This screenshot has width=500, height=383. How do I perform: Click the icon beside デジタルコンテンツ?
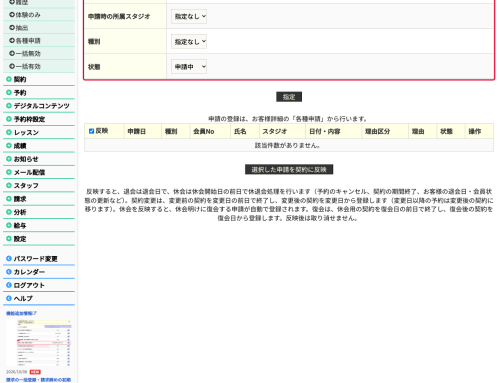pos(9,106)
